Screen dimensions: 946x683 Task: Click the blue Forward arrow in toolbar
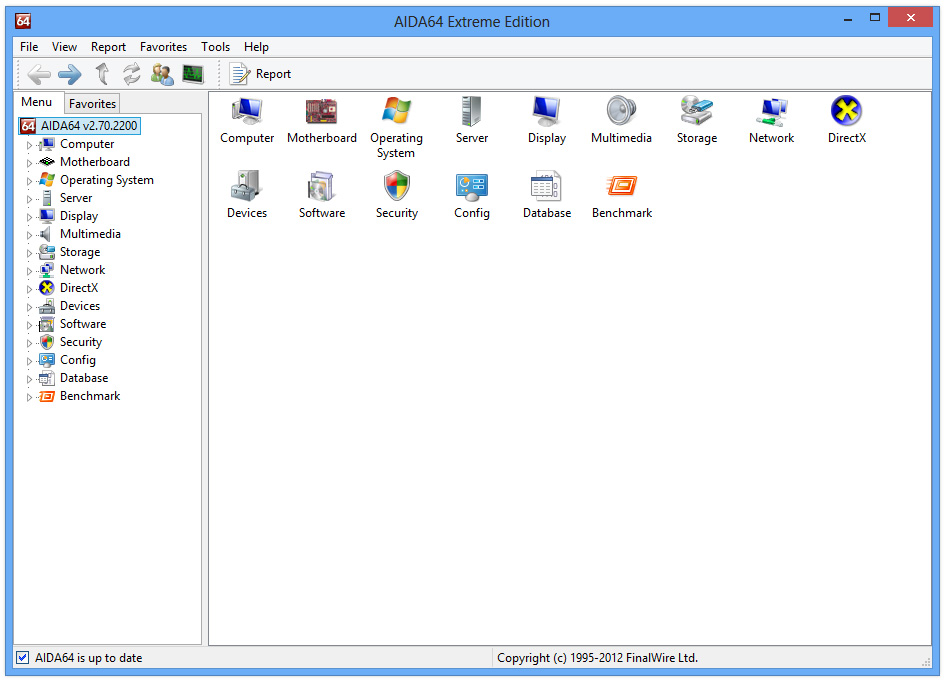coord(69,73)
